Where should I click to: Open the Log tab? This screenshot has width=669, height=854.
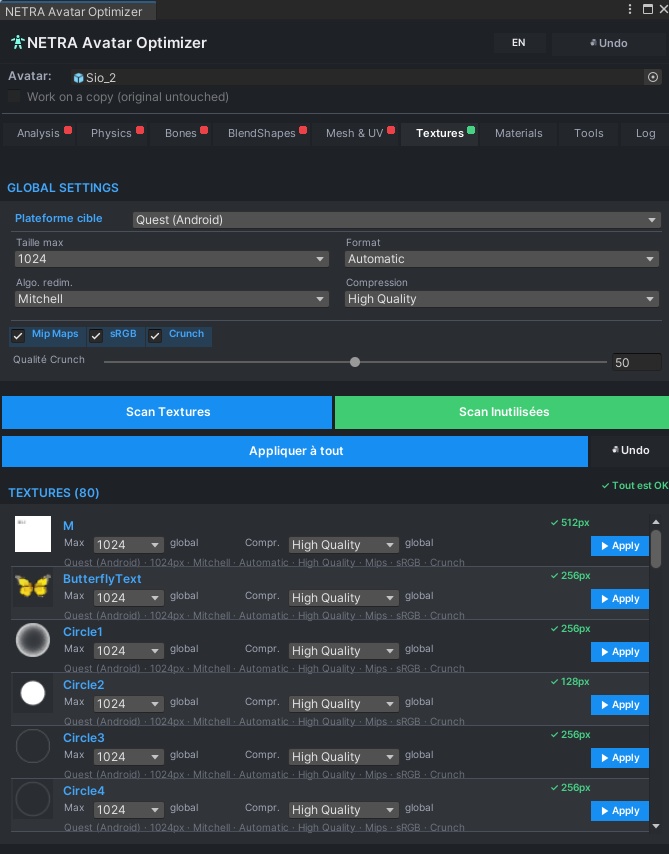tap(646, 133)
